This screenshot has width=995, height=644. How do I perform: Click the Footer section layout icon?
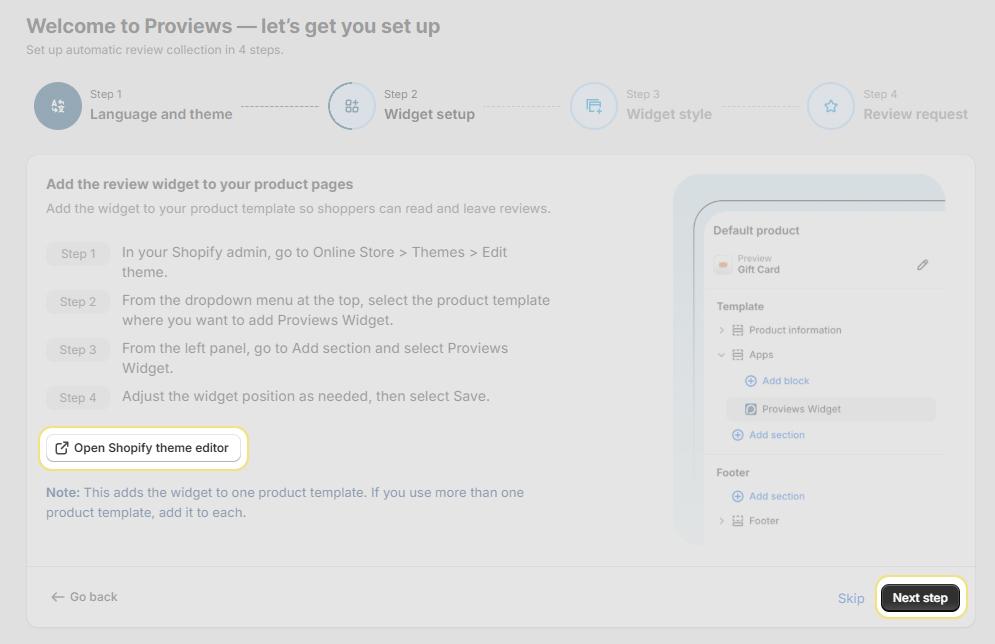tap(737, 521)
